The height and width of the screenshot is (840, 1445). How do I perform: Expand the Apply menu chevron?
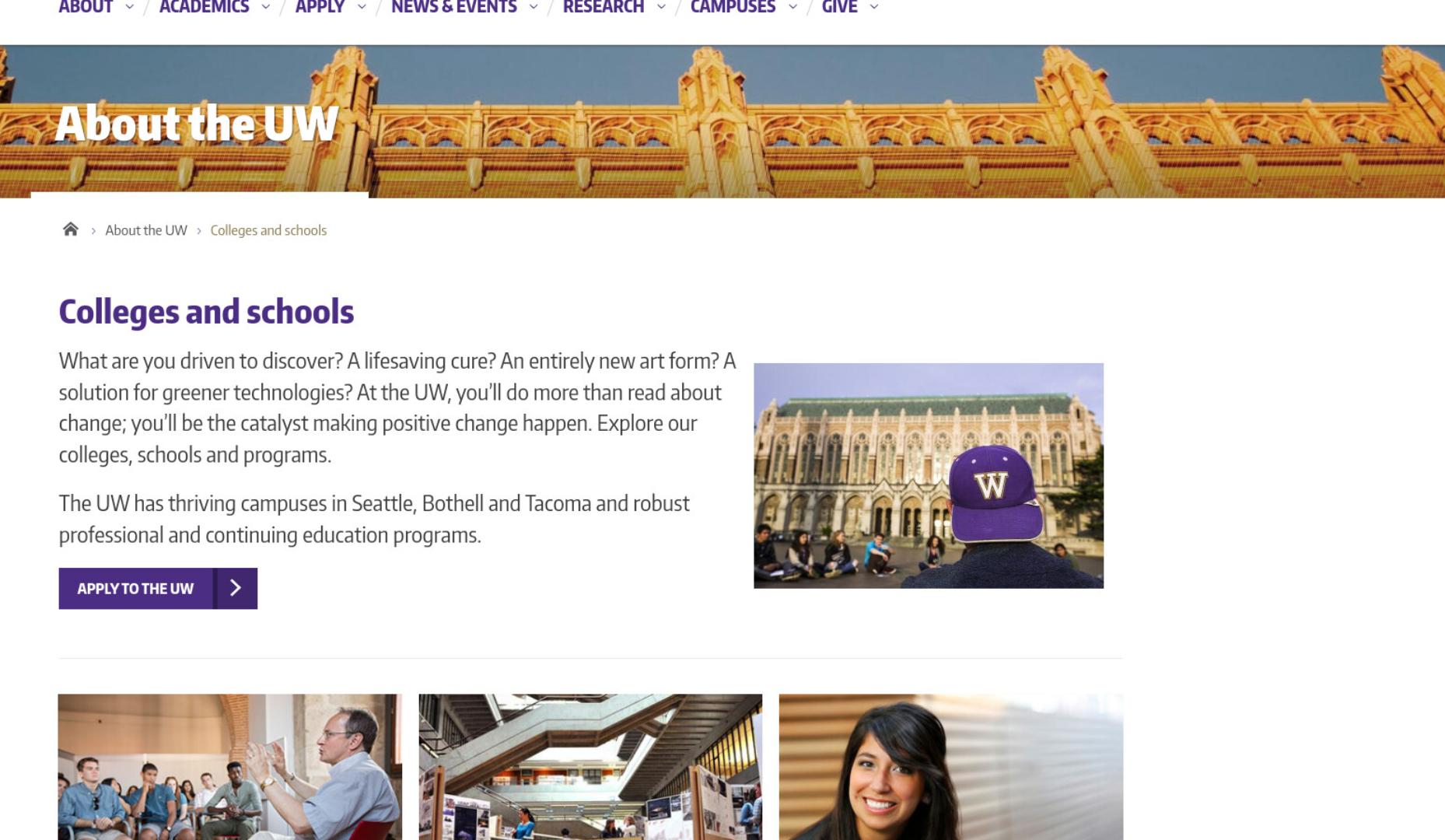point(362,7)
